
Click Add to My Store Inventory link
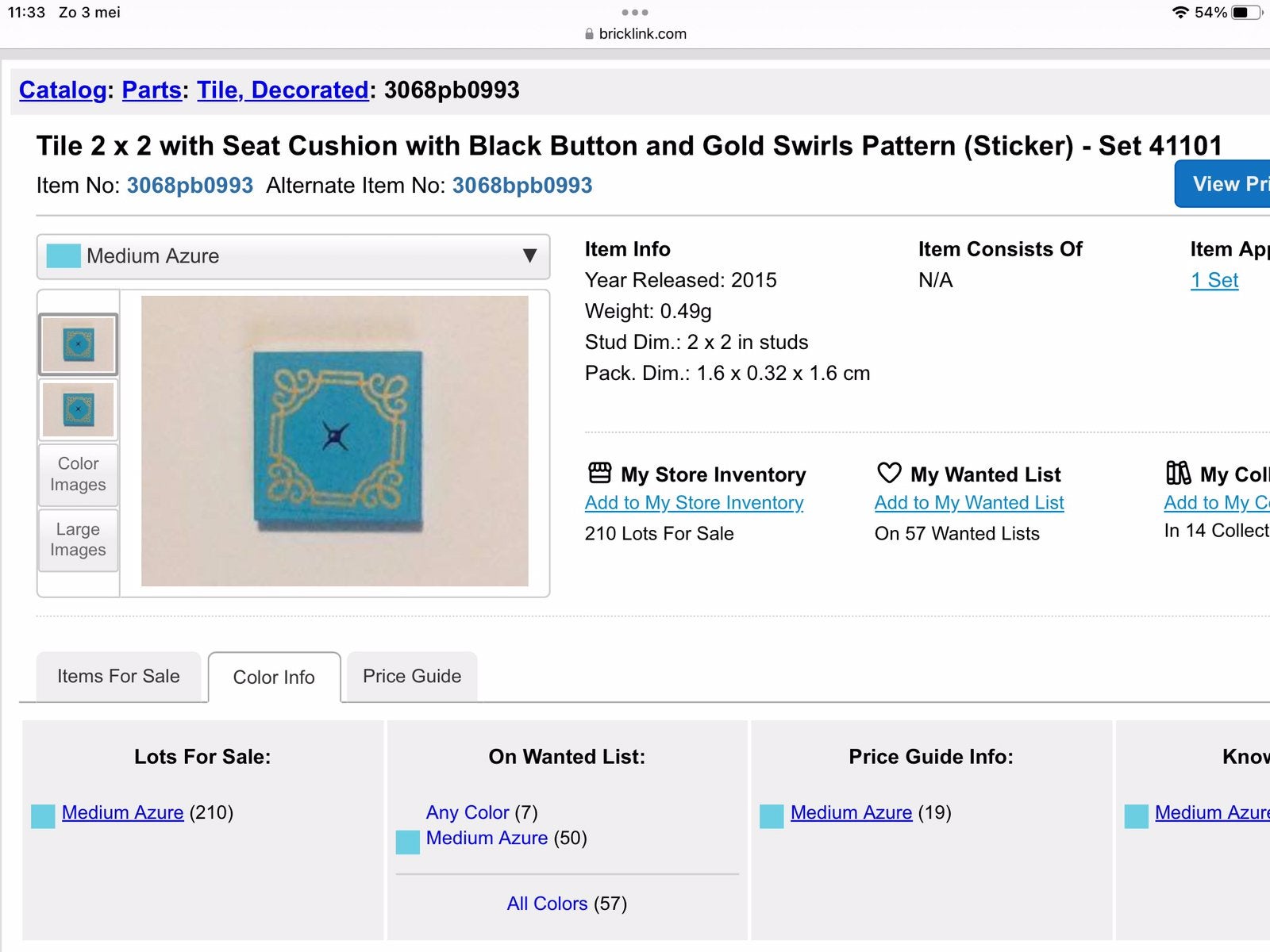[x=694, y=503]
